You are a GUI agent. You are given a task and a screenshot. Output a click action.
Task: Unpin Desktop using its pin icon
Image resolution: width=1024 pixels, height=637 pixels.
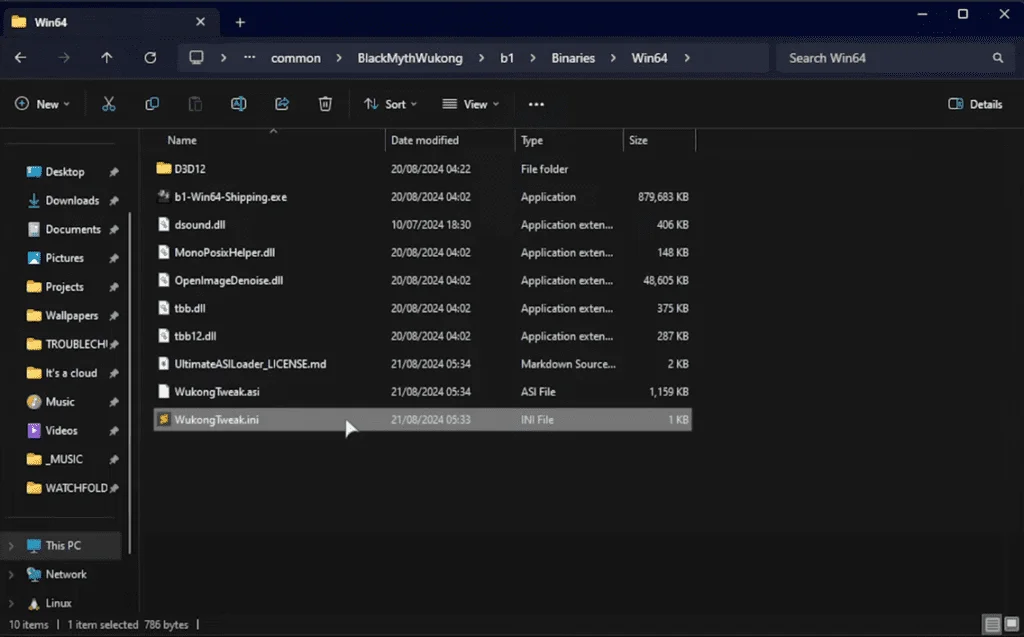[x=114, y=172]
